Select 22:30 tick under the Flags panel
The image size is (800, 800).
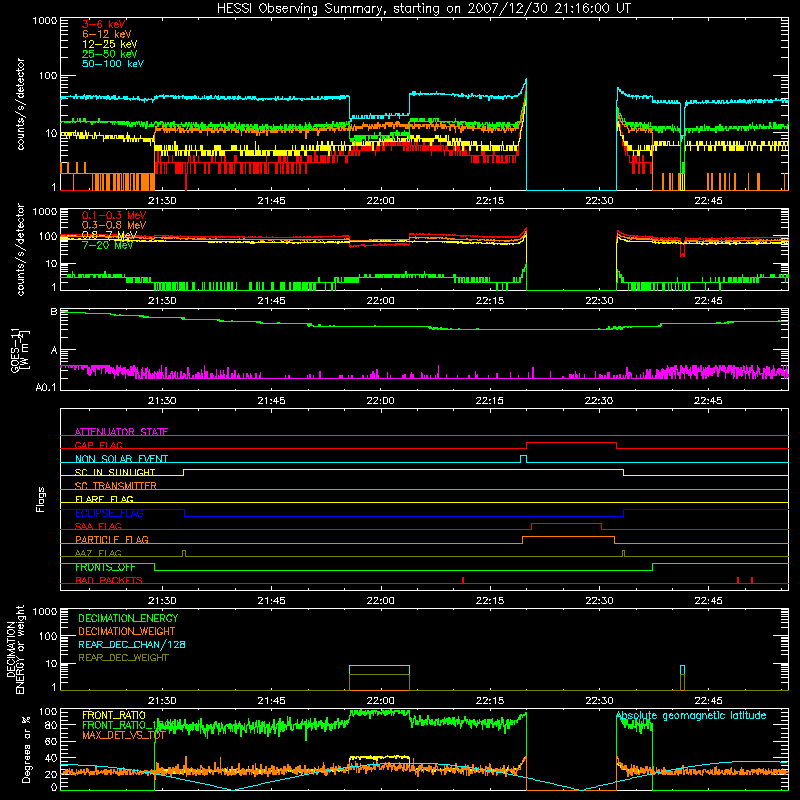point(599,601)
